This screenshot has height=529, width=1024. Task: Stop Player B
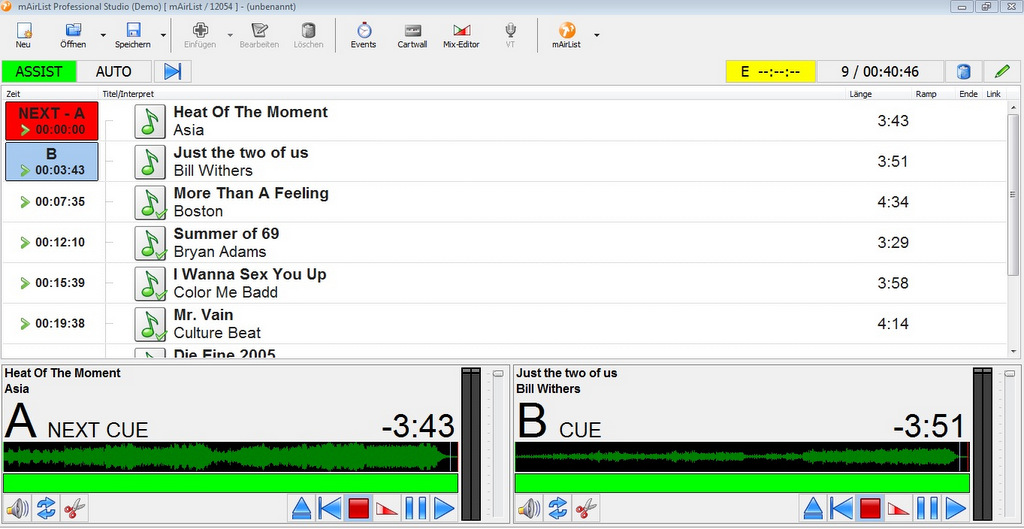click(871, 507)
